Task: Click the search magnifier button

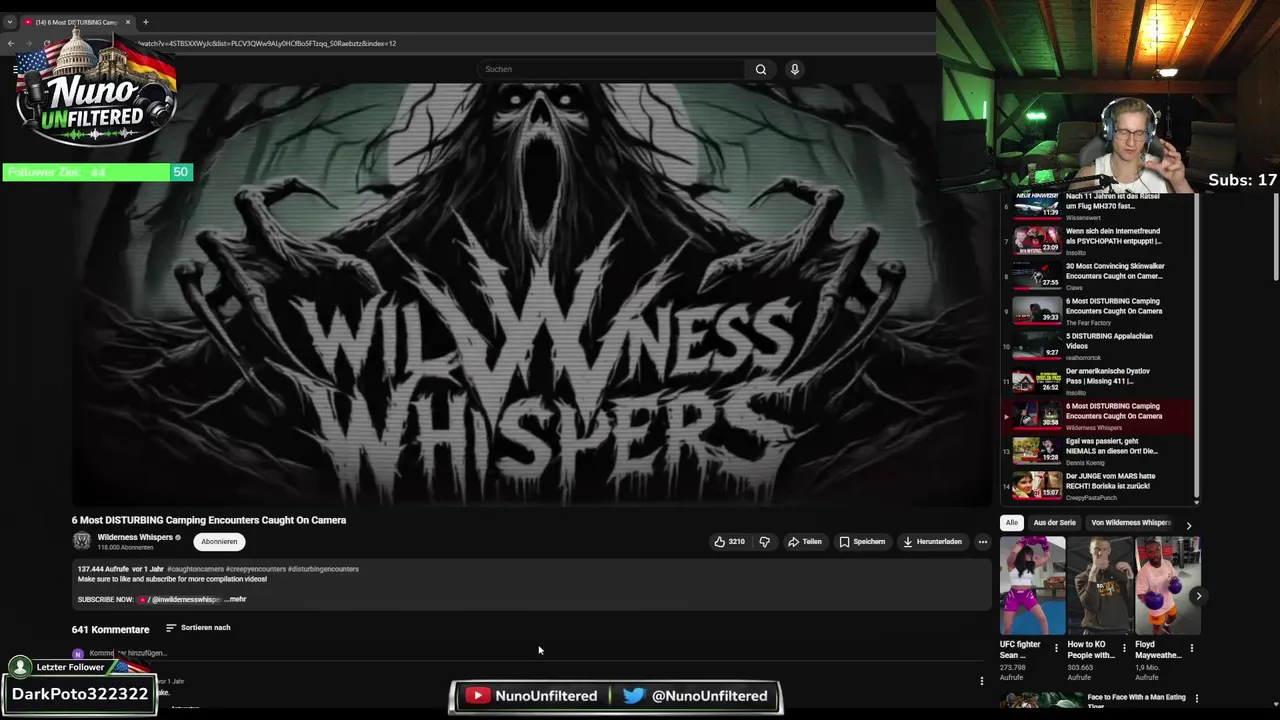Action: (x=761, y=69)
